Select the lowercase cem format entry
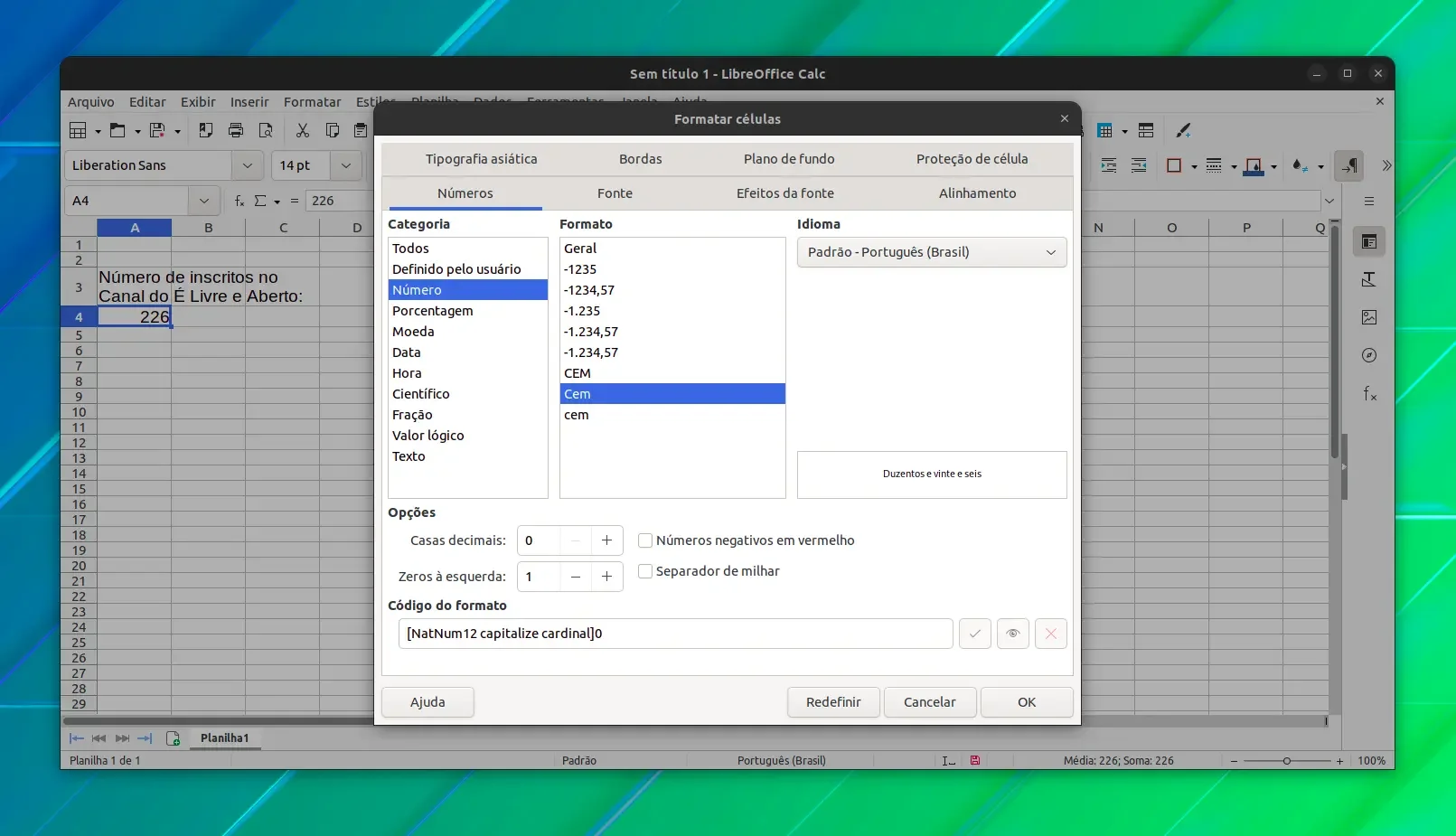Screen dimensions: 1456x836 tap(672, 415)
